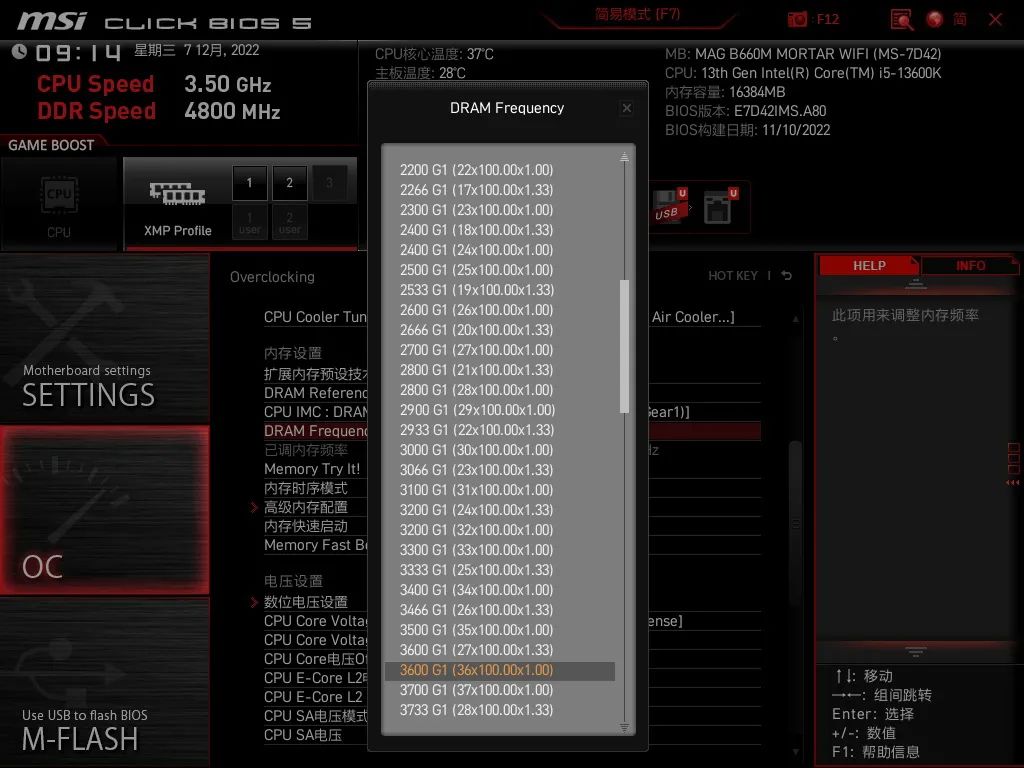Select 2533 G1 (19x100.00x1.33)
Screen dimensions: 1024x768
tap(476, 290)
